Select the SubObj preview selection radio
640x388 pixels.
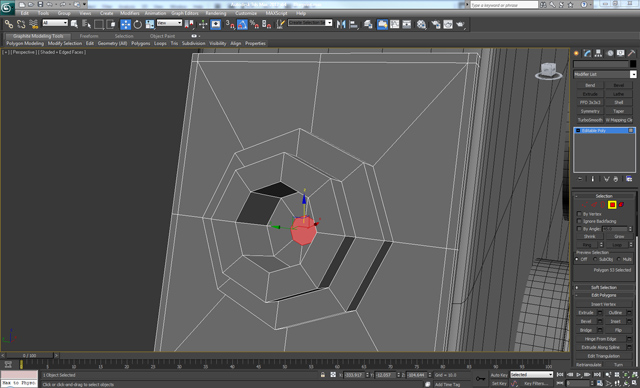point(595,259)
